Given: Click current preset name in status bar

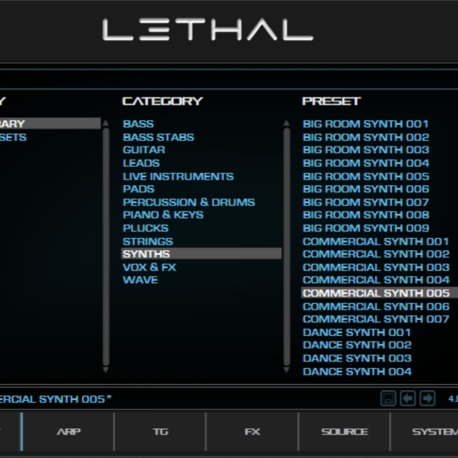Looking at the screenshot, I should pyautogui.click(x=55, y=399).
